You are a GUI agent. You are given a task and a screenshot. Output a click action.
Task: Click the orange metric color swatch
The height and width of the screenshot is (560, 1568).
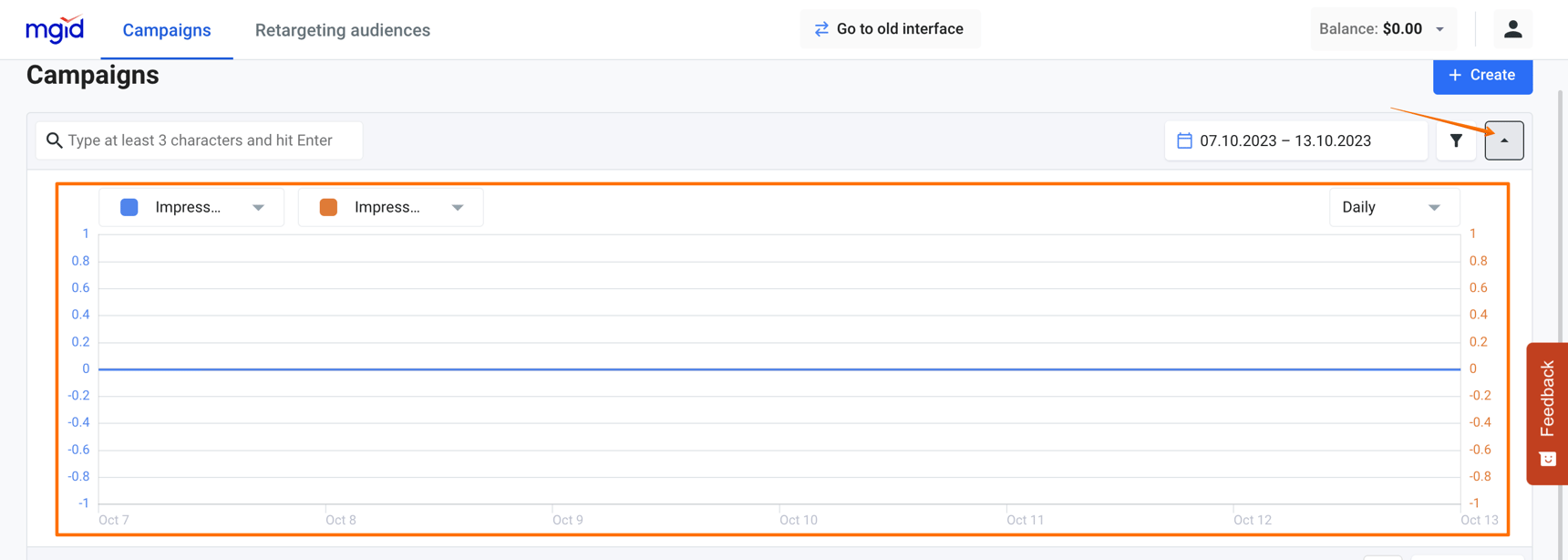(x=328, y=207)
